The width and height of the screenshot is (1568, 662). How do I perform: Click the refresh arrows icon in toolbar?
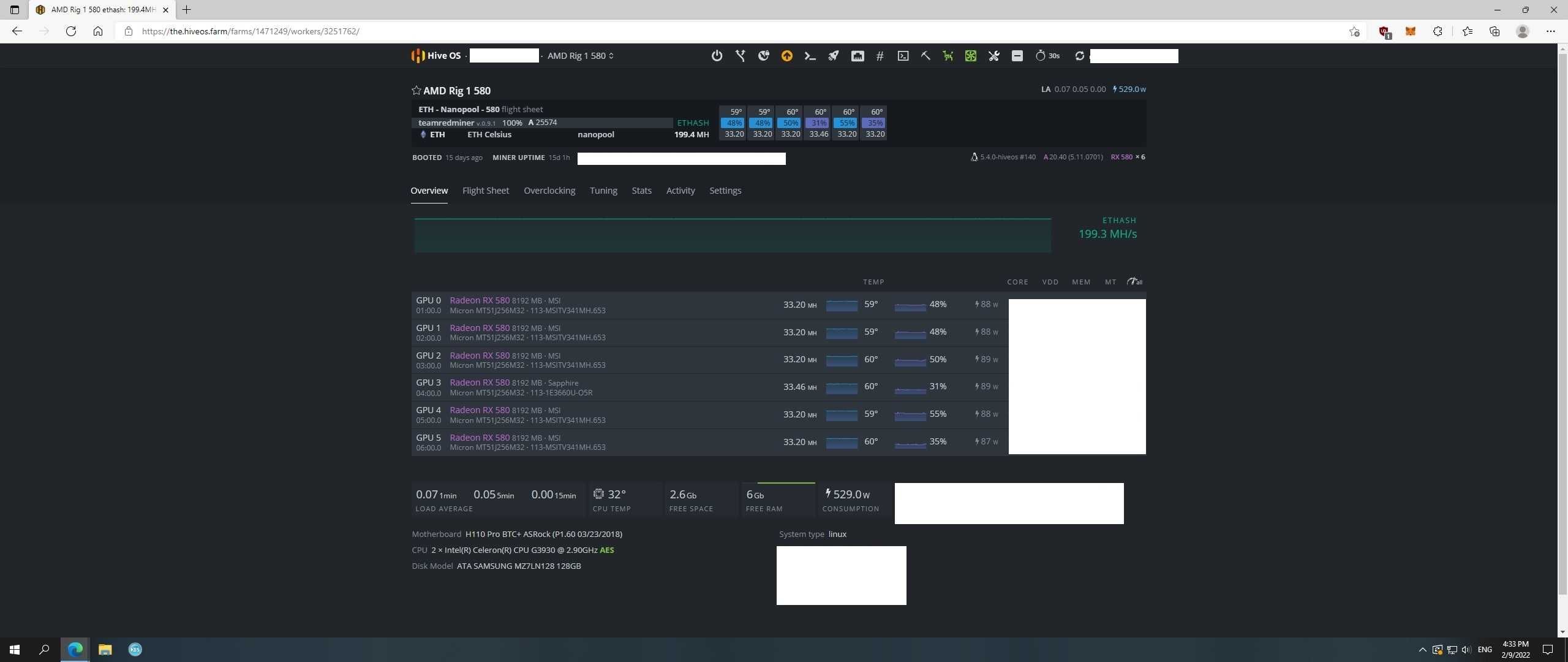1079,56
